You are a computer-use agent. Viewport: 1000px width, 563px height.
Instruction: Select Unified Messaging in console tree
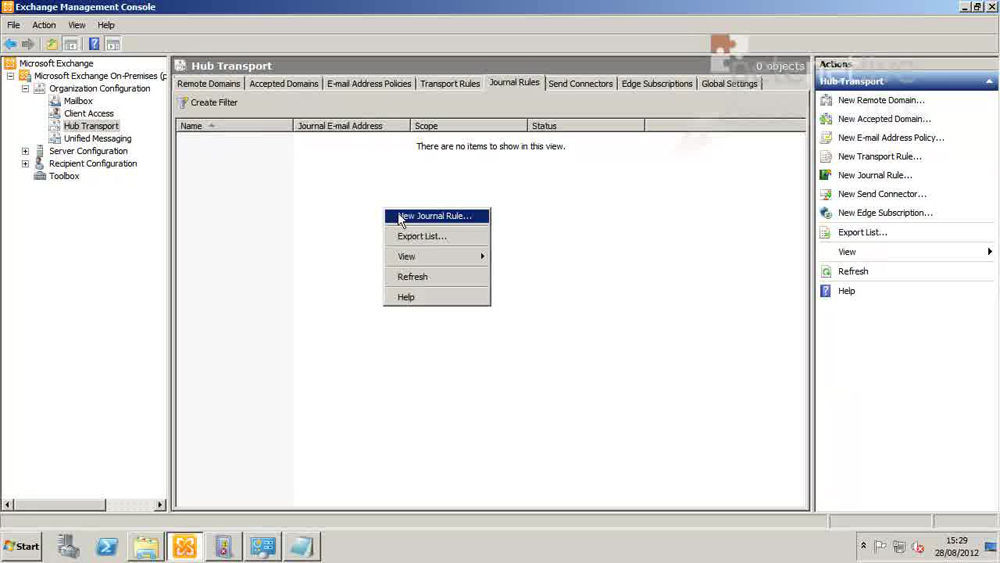tap(98, 138)
